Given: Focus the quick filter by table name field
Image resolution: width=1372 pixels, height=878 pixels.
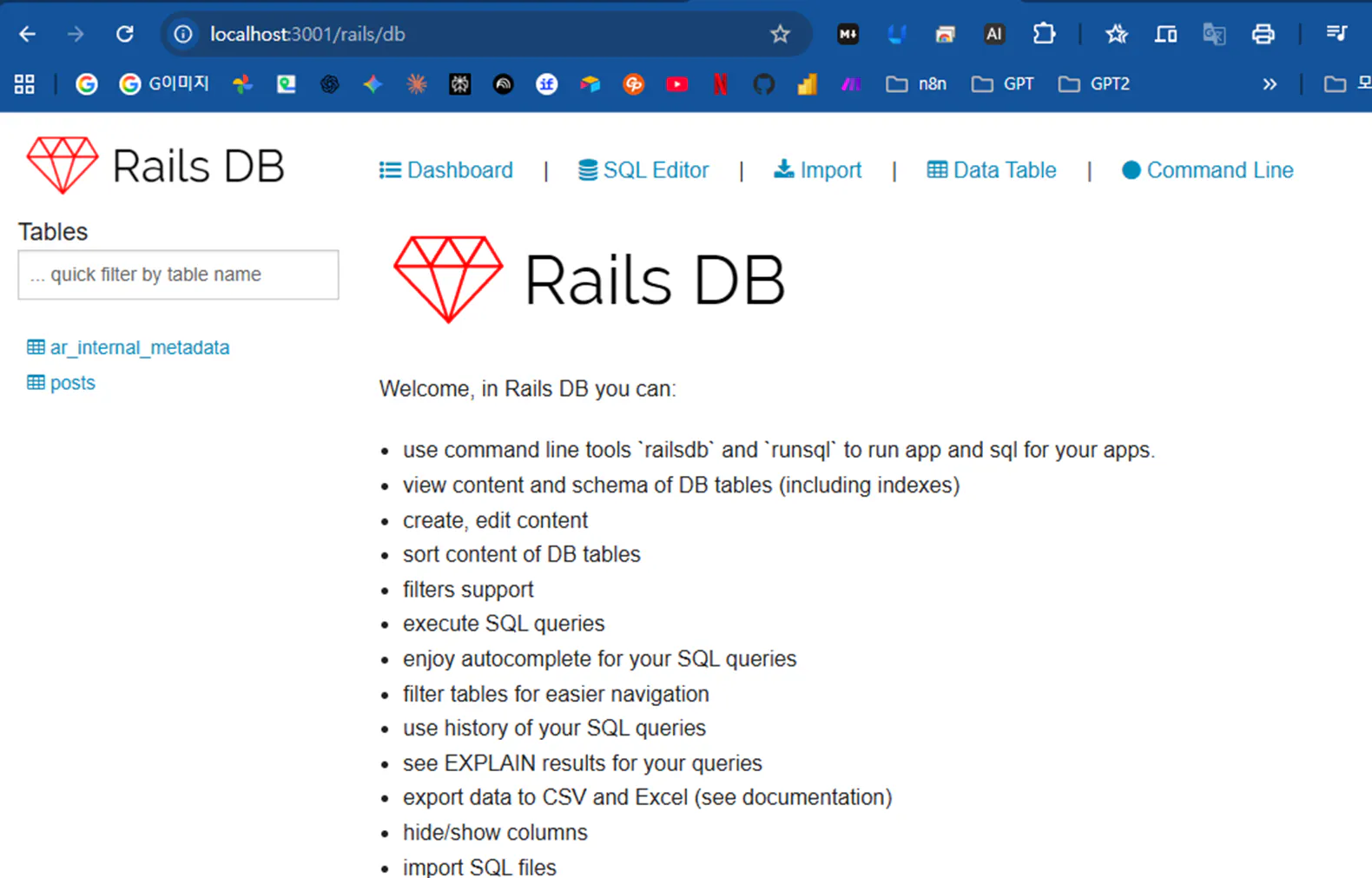Looking at the screenshot, I should 178,274.
